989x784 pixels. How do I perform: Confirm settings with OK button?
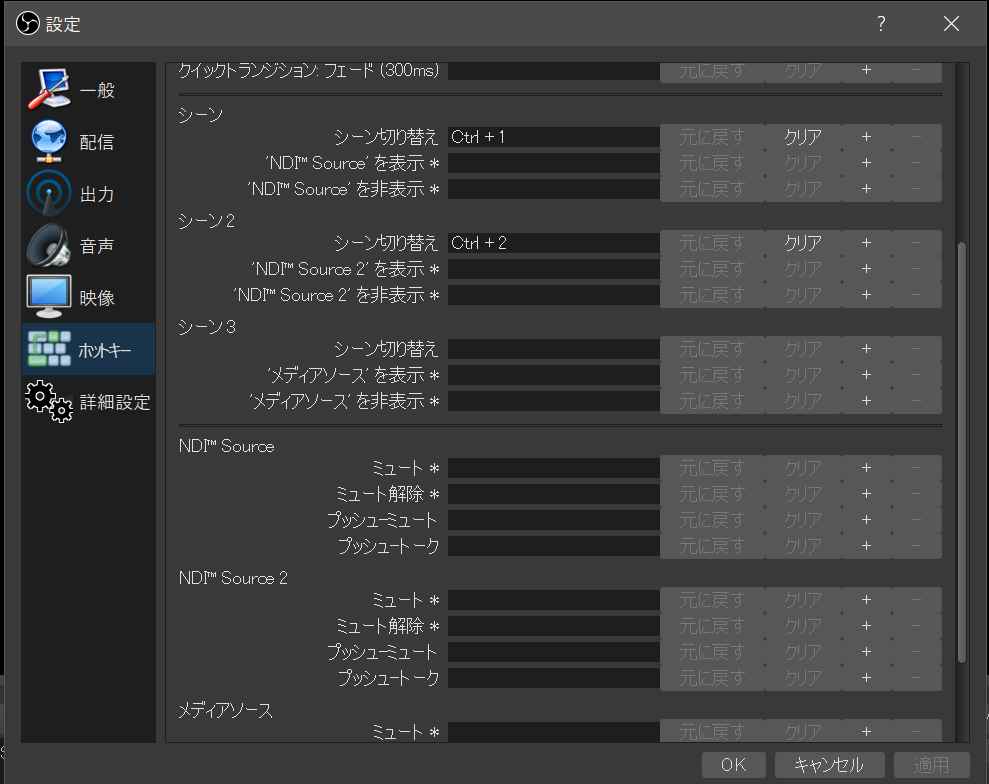(x=734, y=764)
